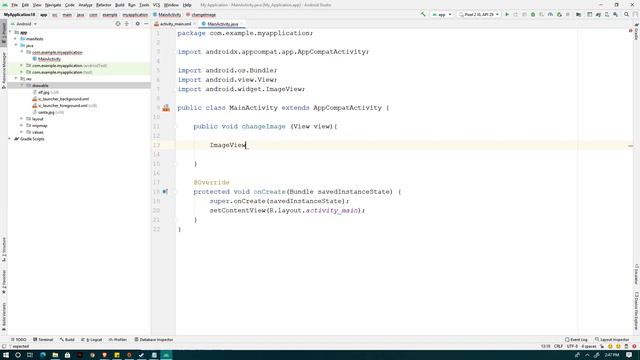This screenshot has width=640, height=360.
Task: Open the TODO tool window
Action: pos(19,340)
